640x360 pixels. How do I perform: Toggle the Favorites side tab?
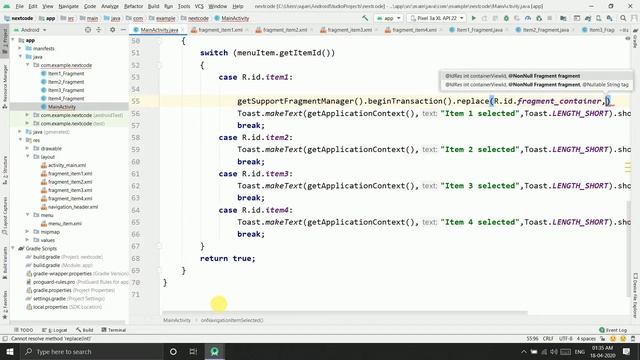coord(4,304)
